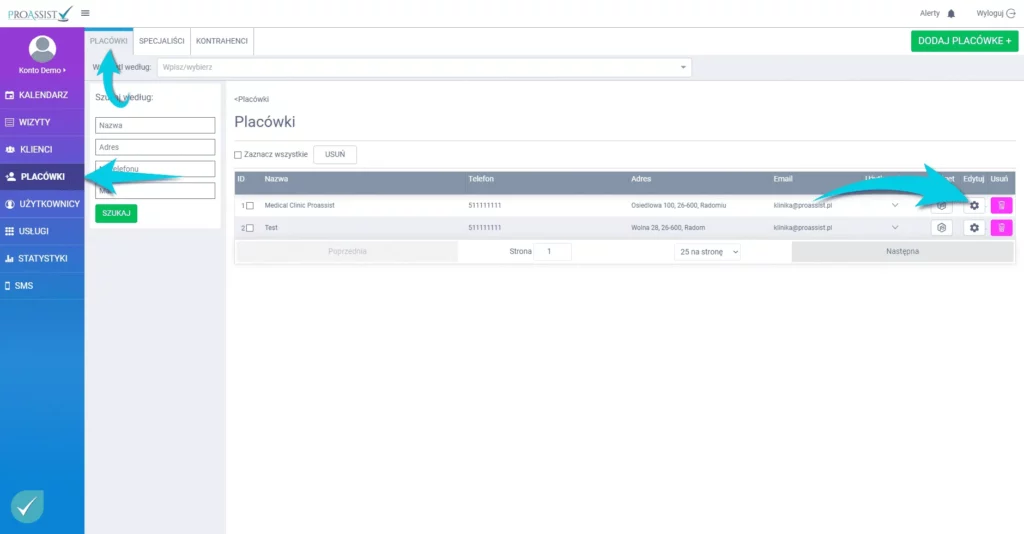
Task: Click the pink trash icon for the Test row
Action: 1001,228
